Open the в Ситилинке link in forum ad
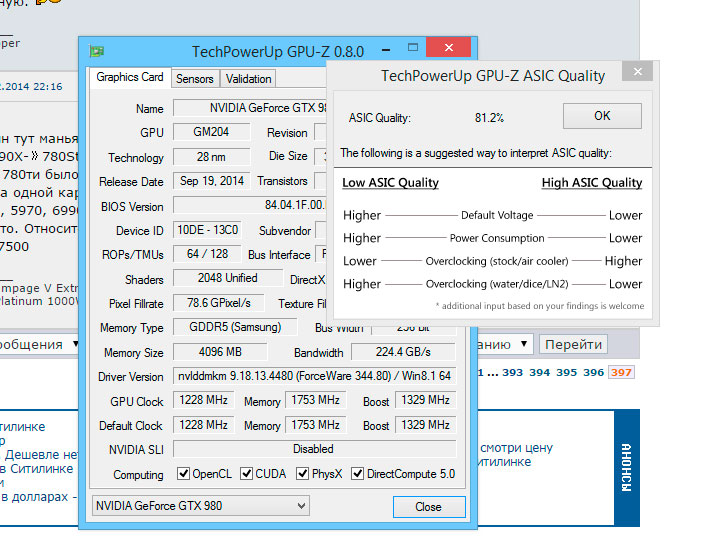This screenshot has width=717, height=547. 37,469
